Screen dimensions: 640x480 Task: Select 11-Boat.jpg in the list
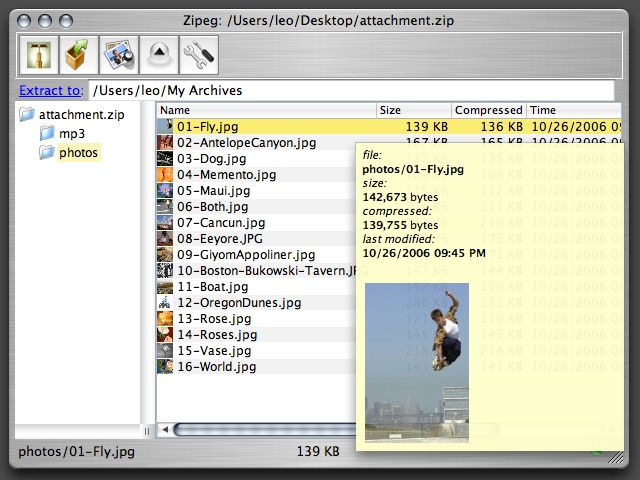[212, 287]
